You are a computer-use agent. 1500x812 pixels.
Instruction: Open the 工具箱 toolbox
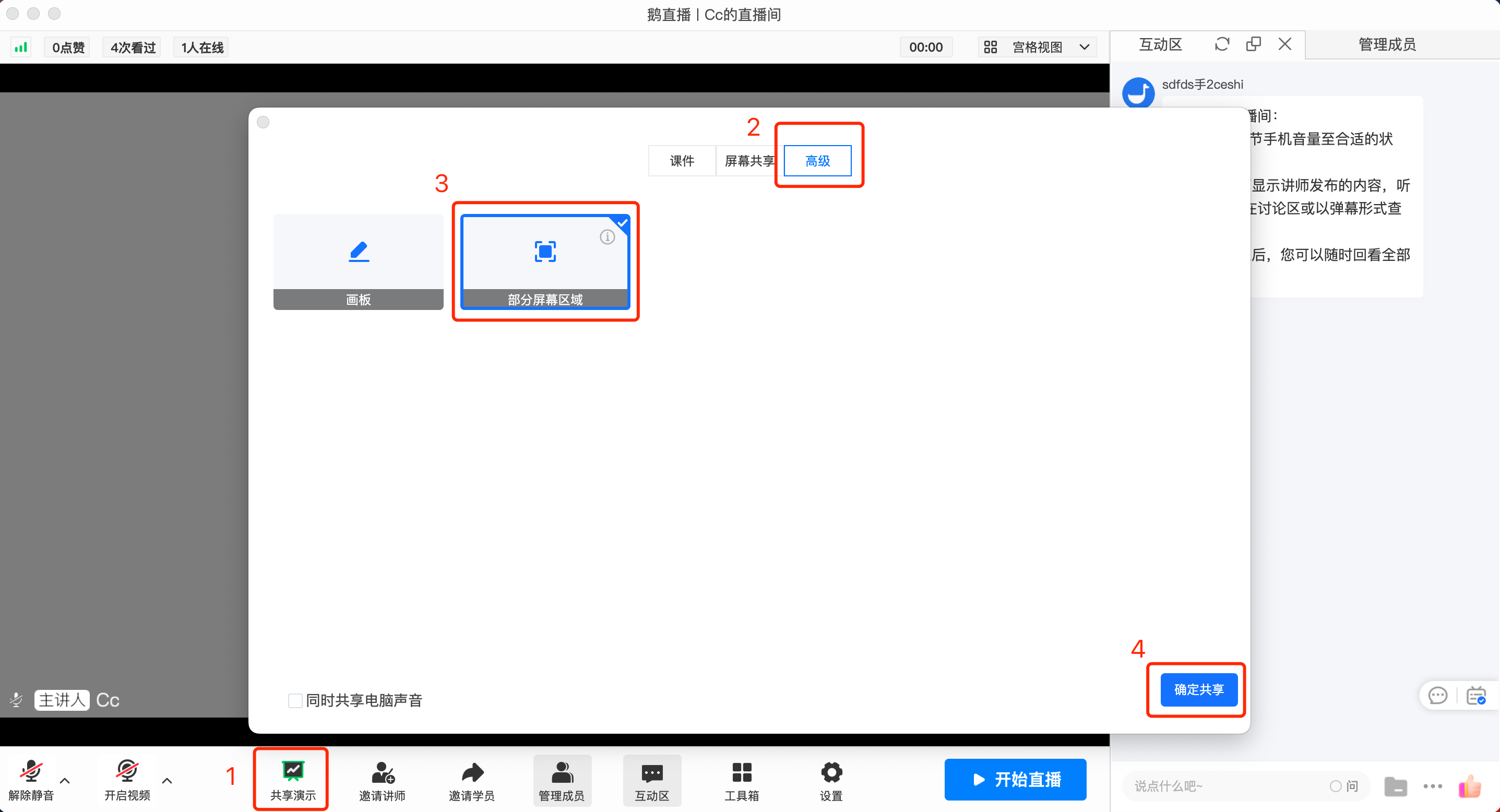(741, 780)
